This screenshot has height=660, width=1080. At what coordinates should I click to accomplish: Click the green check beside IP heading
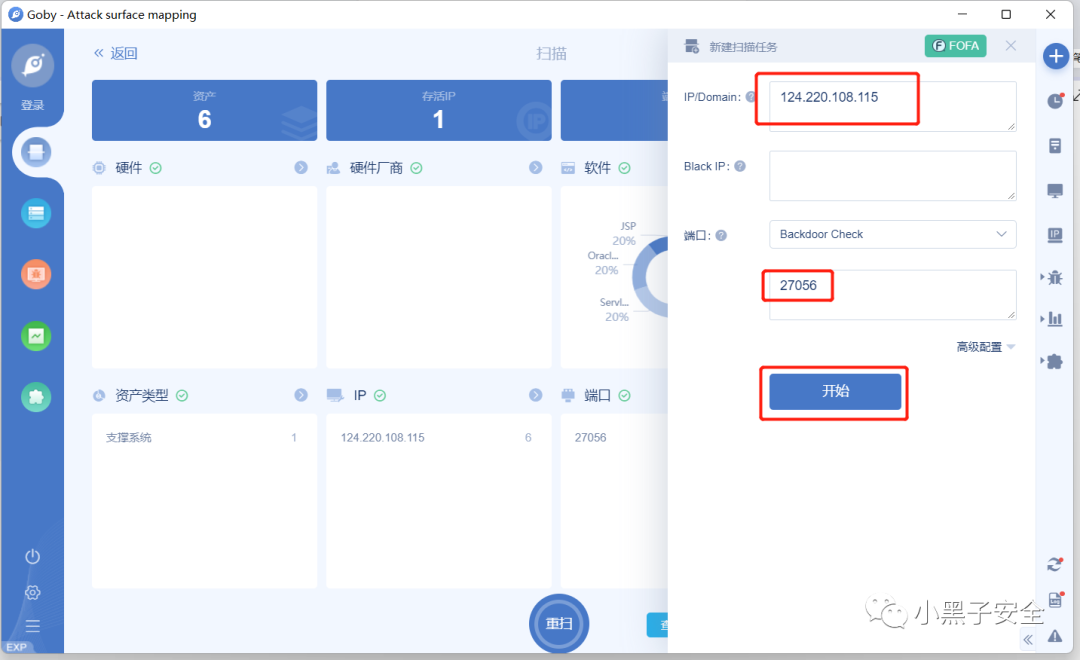(x=380, y=395)
